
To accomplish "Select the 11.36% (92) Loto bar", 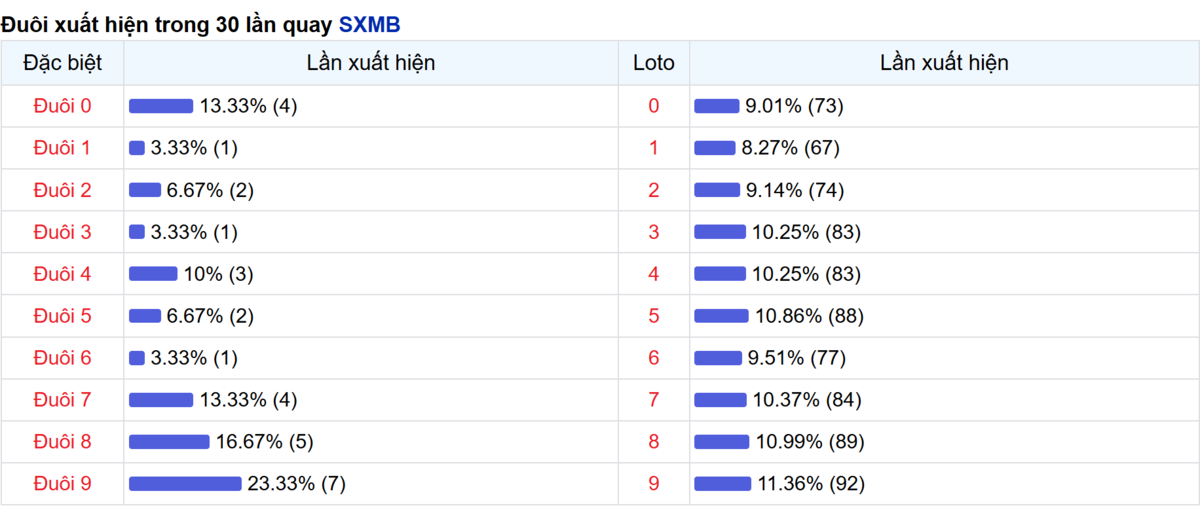I will pyautogui.click(x=722, y=484).
